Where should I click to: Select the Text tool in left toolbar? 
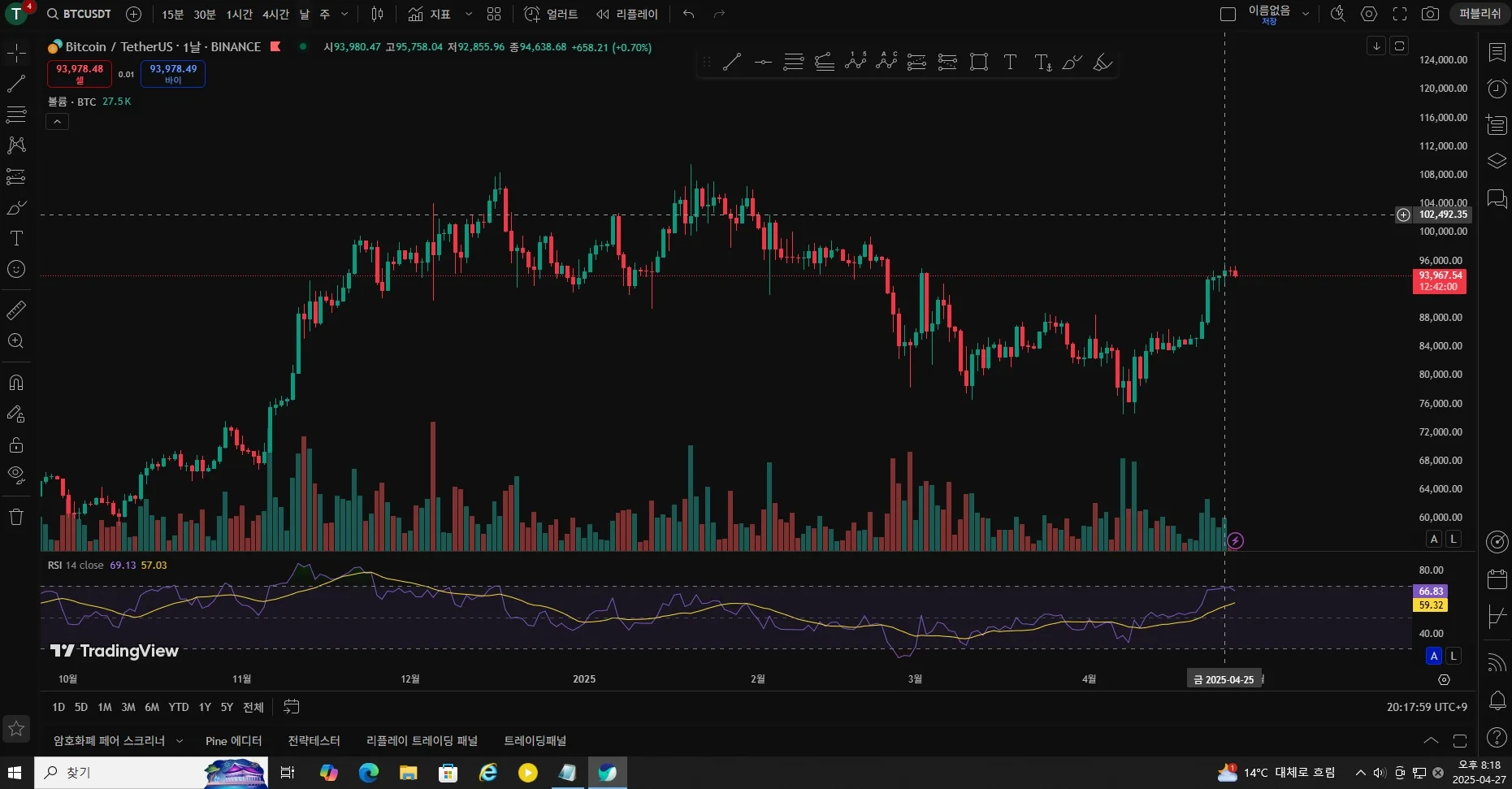point(16,238)
